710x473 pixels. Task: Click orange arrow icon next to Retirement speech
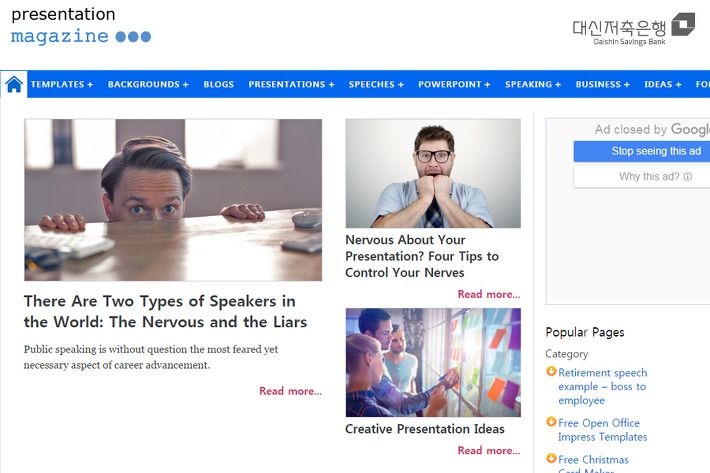coord(551,372)
